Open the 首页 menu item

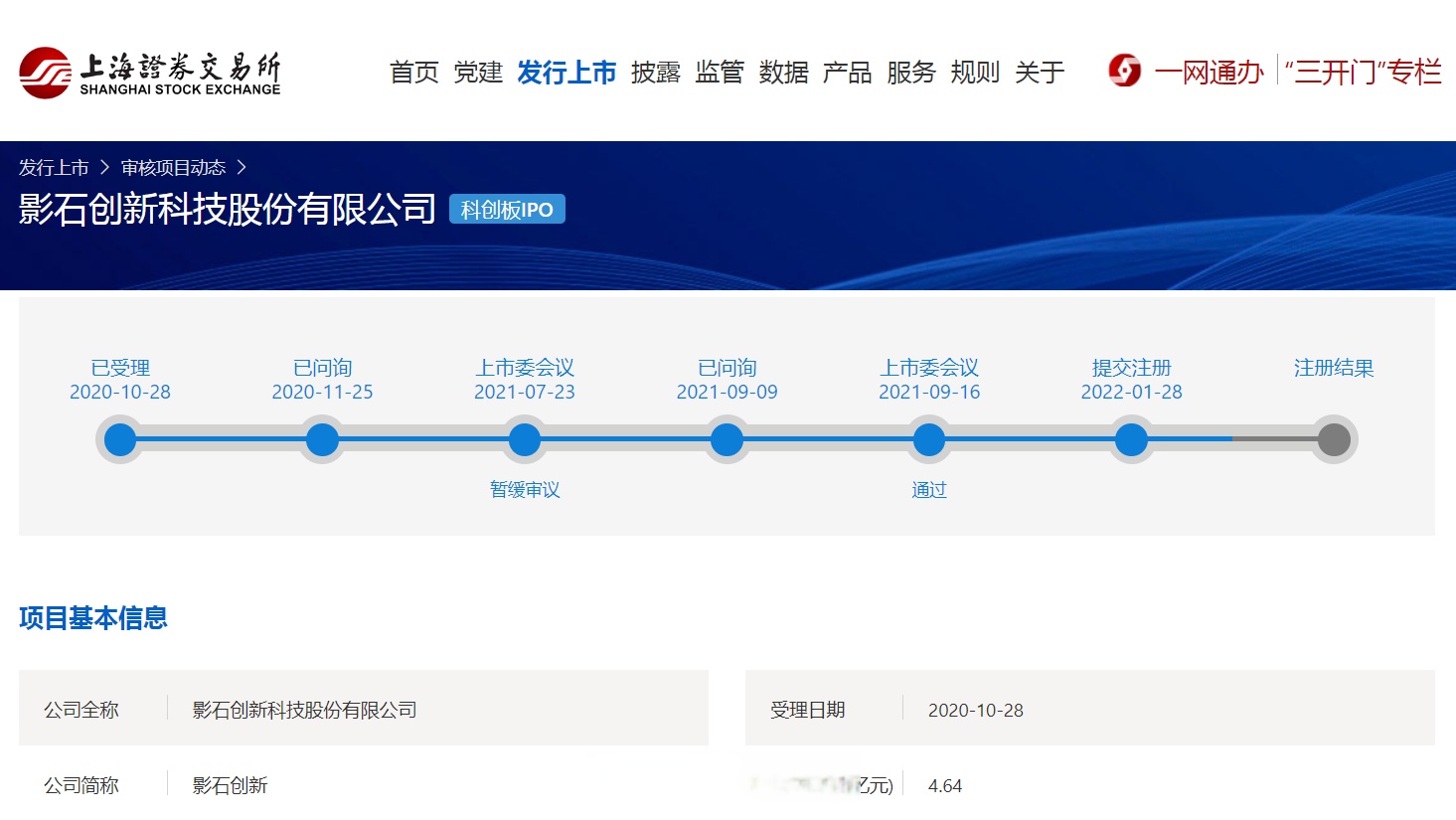tap(414, 73)
